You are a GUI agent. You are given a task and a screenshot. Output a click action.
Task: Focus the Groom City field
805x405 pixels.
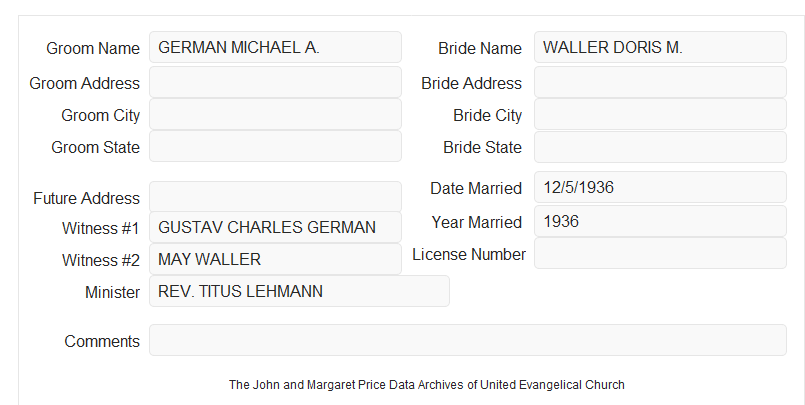pyautogui.click(x=275, y=114)
